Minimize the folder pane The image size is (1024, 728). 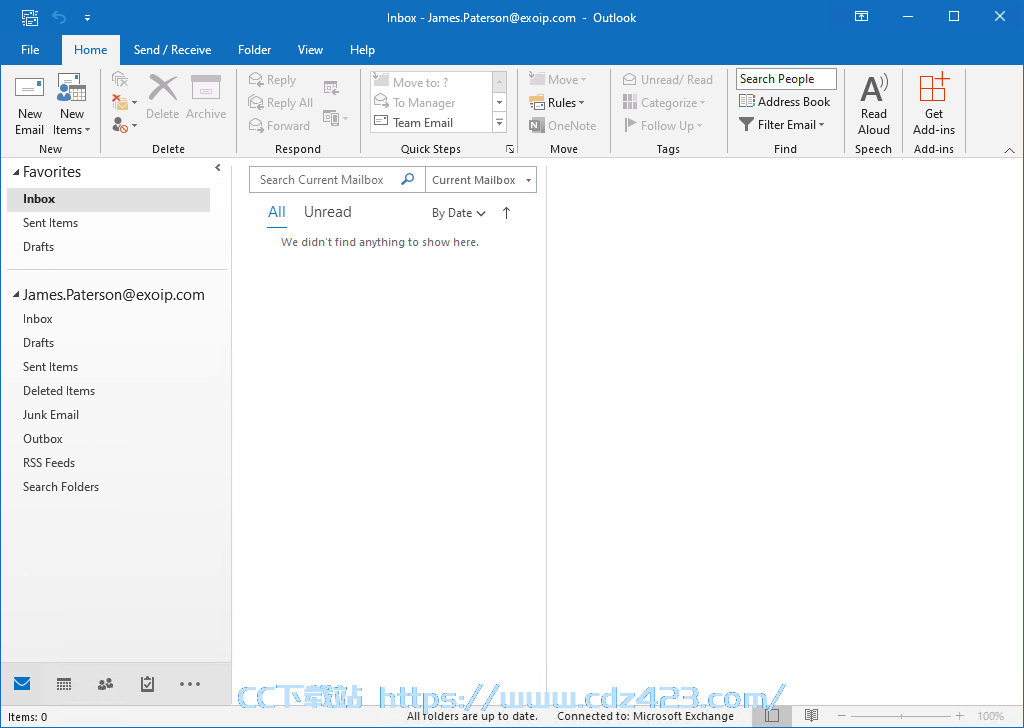click(218, 168)
